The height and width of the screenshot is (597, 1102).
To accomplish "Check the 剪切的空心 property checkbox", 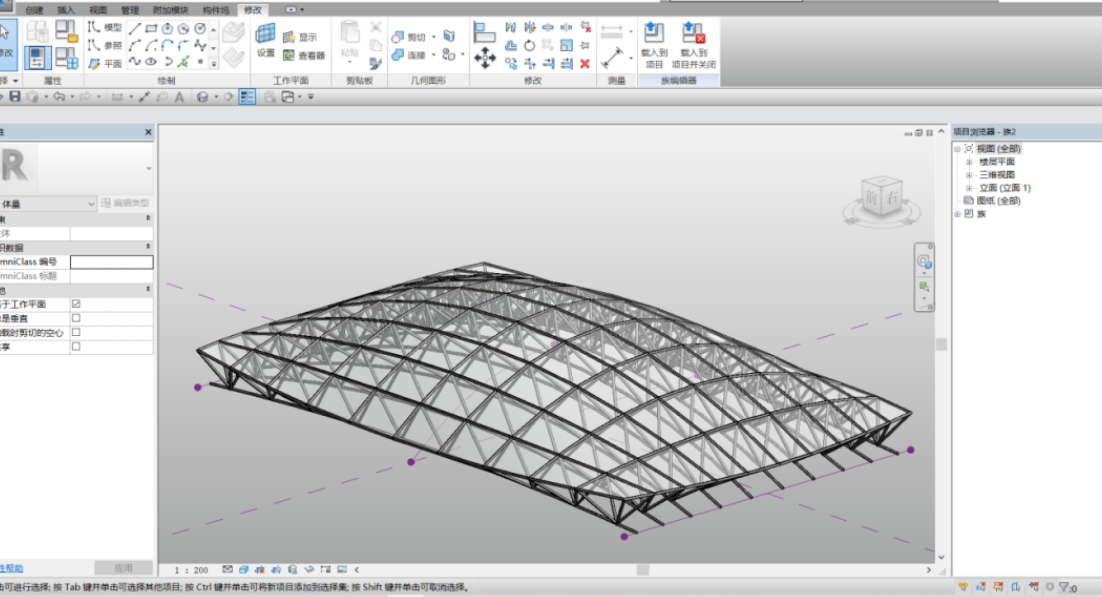I will [76, 333].
